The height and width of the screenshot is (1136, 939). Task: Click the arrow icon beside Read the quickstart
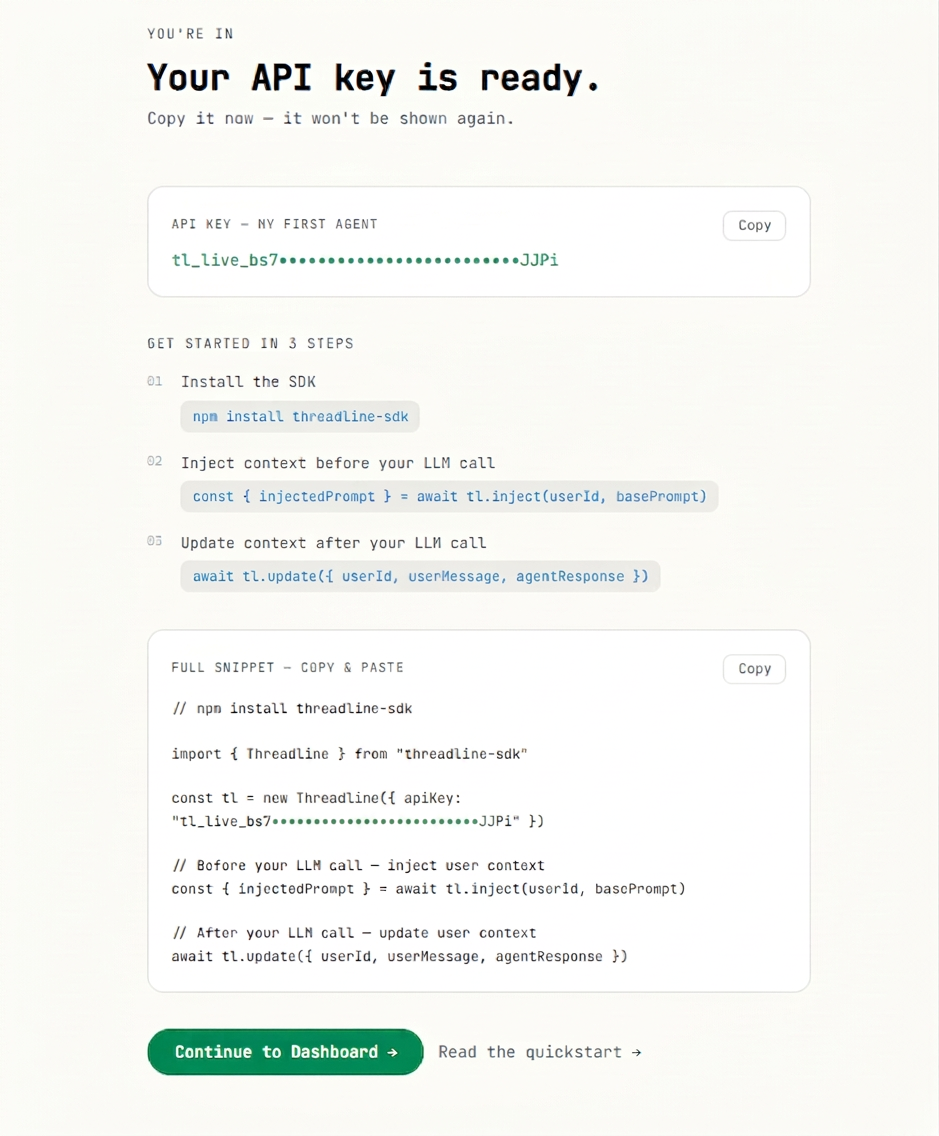point(637,1051)
